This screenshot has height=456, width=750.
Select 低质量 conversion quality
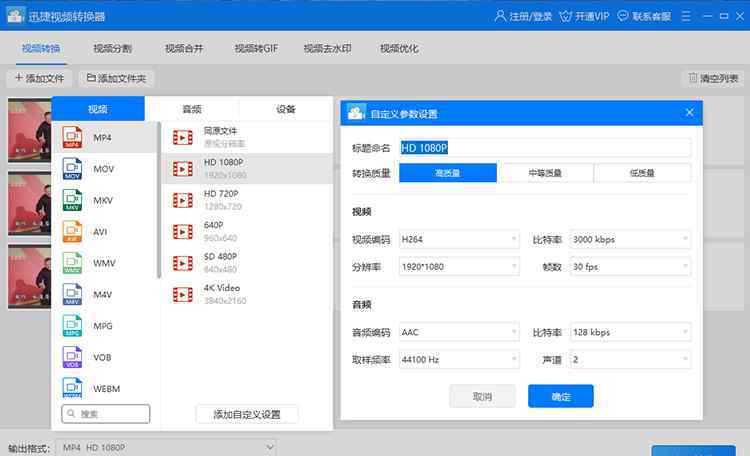[x=642, y=173]
